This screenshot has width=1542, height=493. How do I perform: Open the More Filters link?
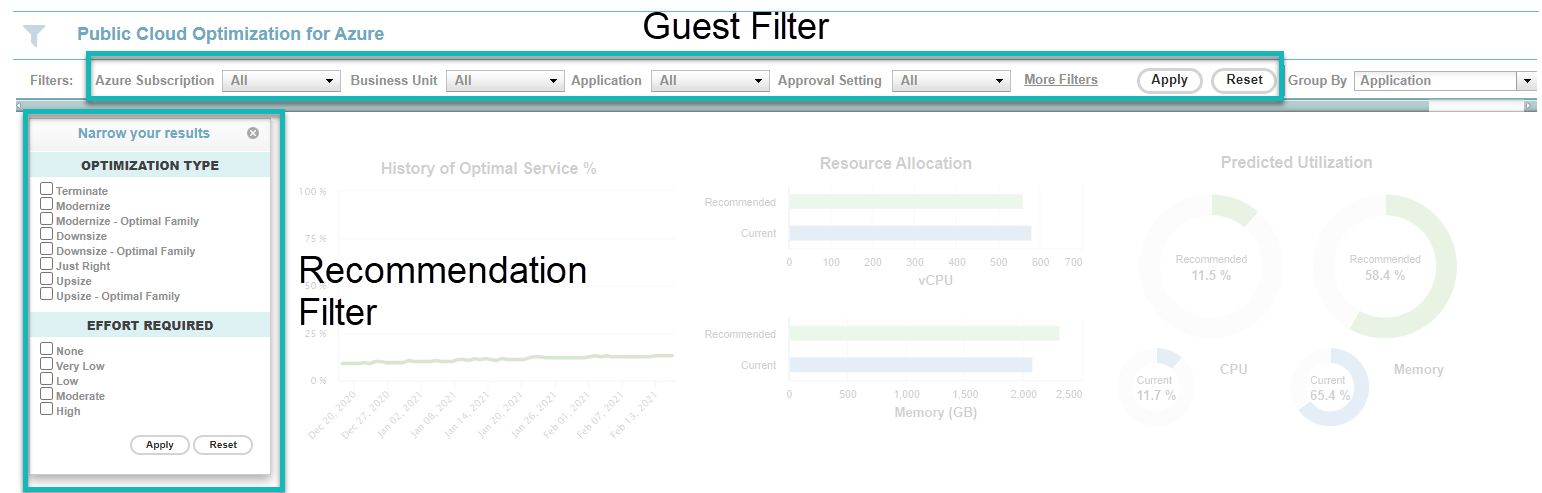pyautogui.click(x=1060, y=80)
